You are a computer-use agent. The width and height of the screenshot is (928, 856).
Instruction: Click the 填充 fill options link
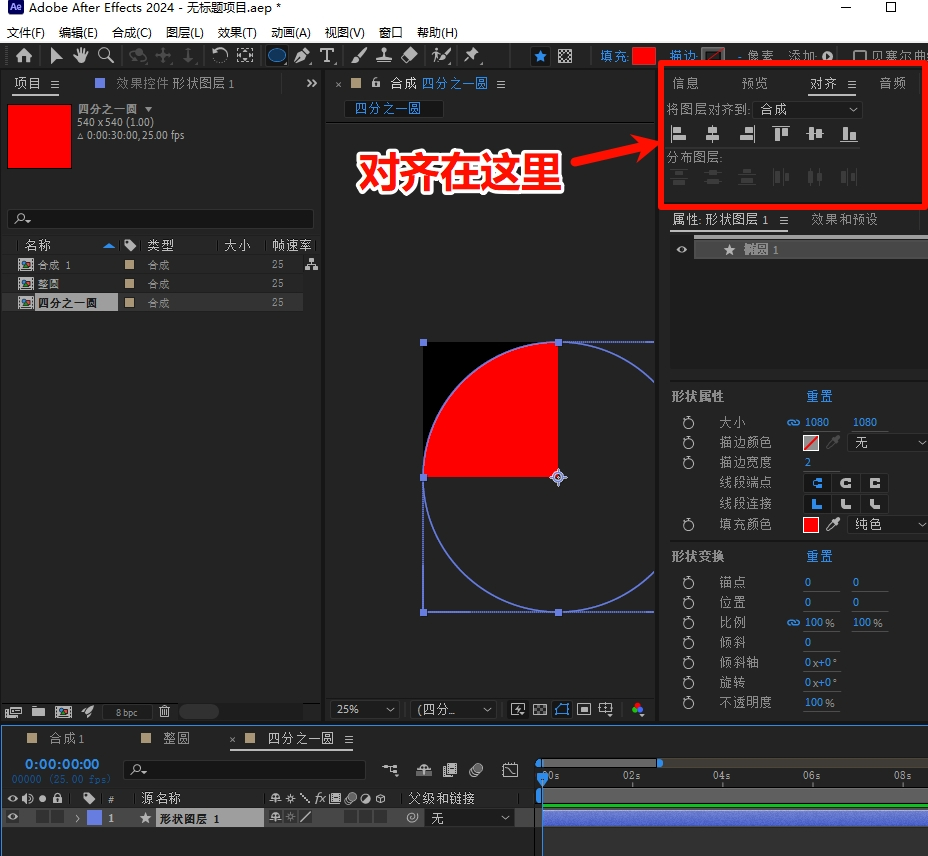click(x=614, y=56)
